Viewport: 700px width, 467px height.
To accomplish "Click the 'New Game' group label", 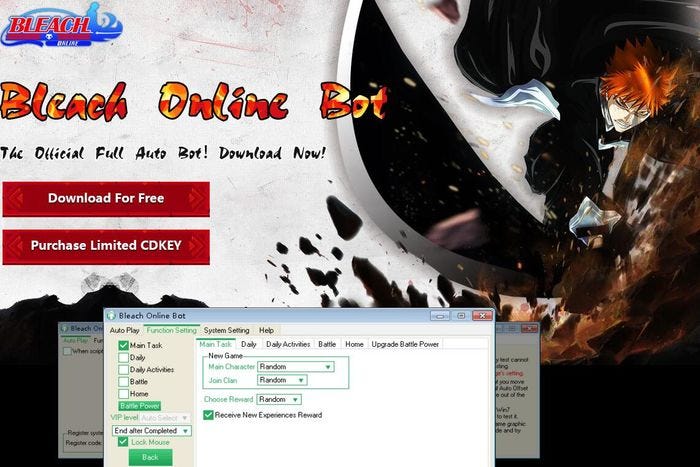I will (225, 356).
